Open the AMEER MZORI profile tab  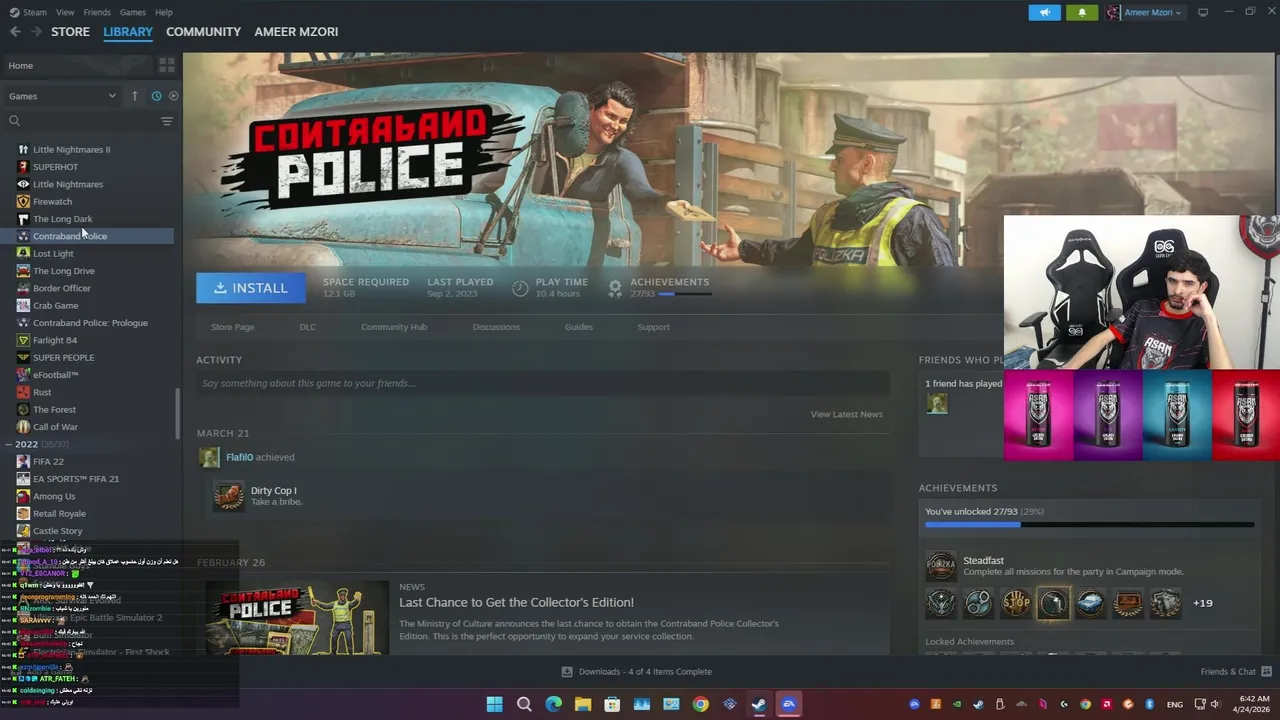pyautogui.click(x=296, y=32)
